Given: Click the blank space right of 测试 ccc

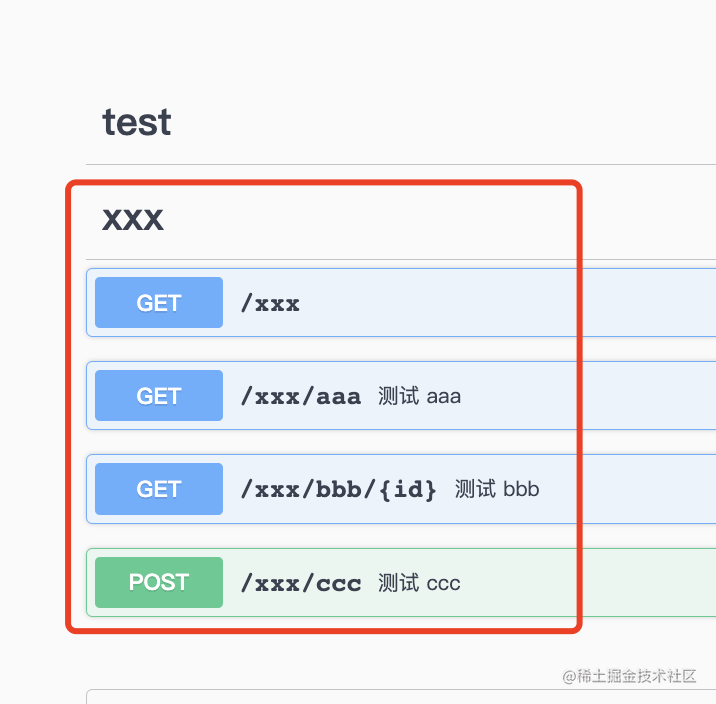Looking at the screenshot, I should tap(589, 583).
